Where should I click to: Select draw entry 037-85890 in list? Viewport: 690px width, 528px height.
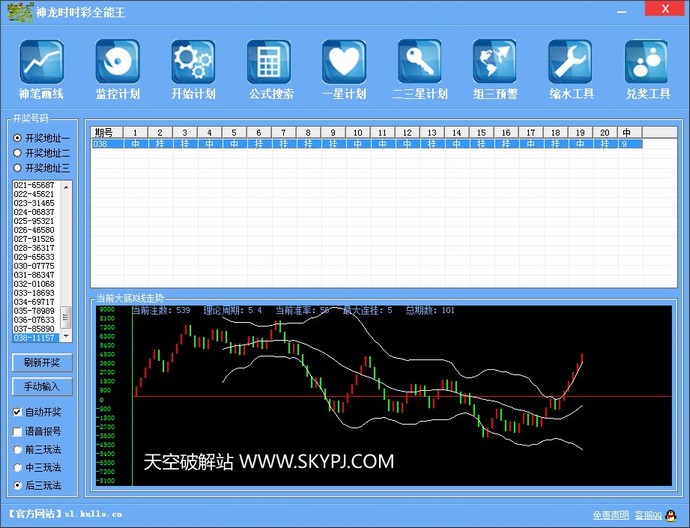(x=35, y=329)
